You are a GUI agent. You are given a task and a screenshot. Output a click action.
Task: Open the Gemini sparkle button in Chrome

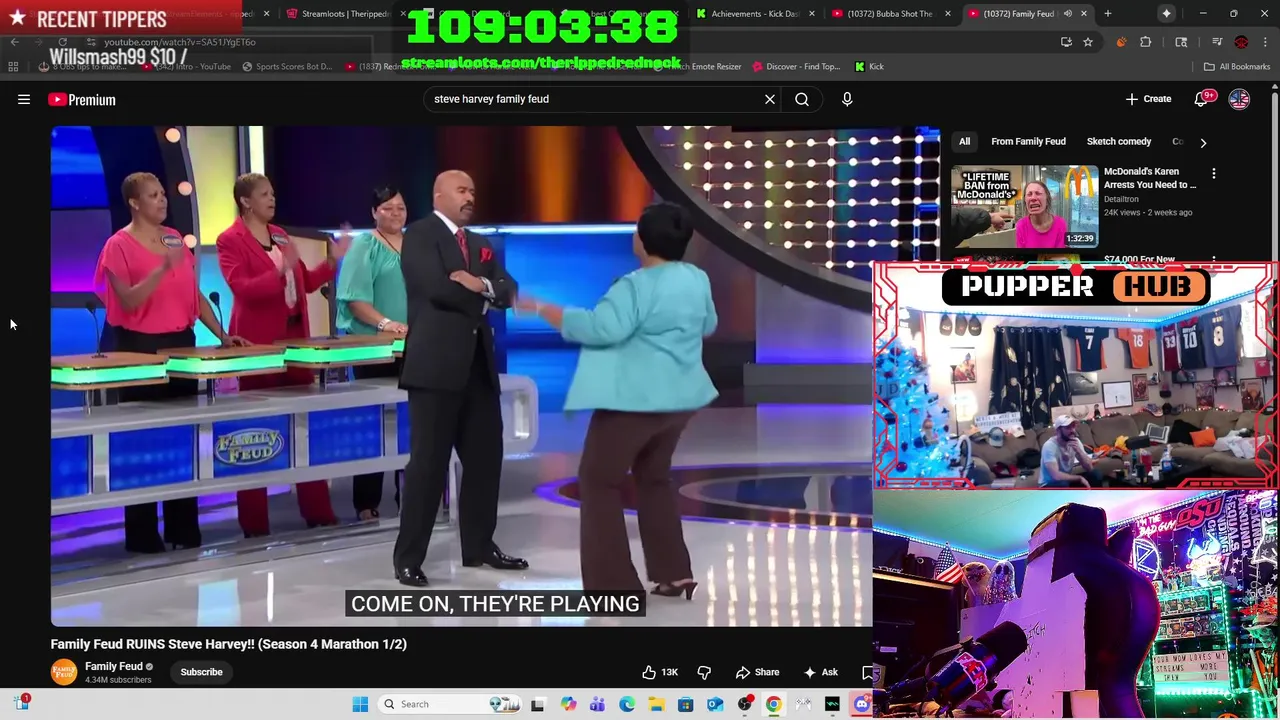1166,14
